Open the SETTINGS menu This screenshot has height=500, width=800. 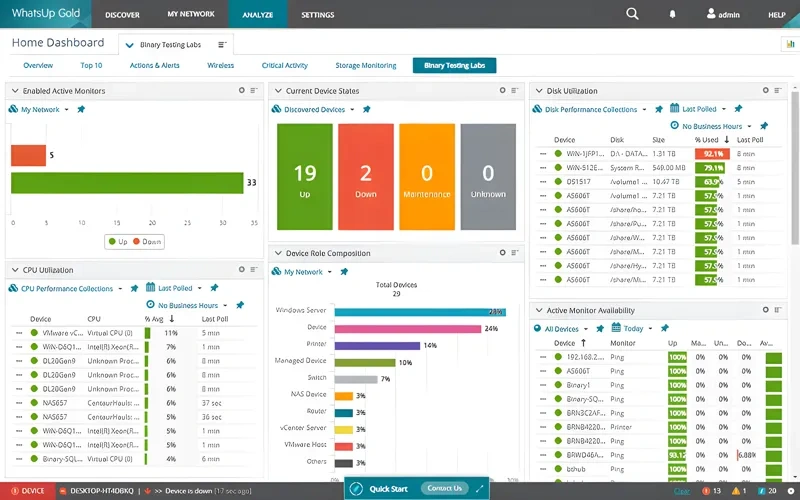tap(317, 15)
